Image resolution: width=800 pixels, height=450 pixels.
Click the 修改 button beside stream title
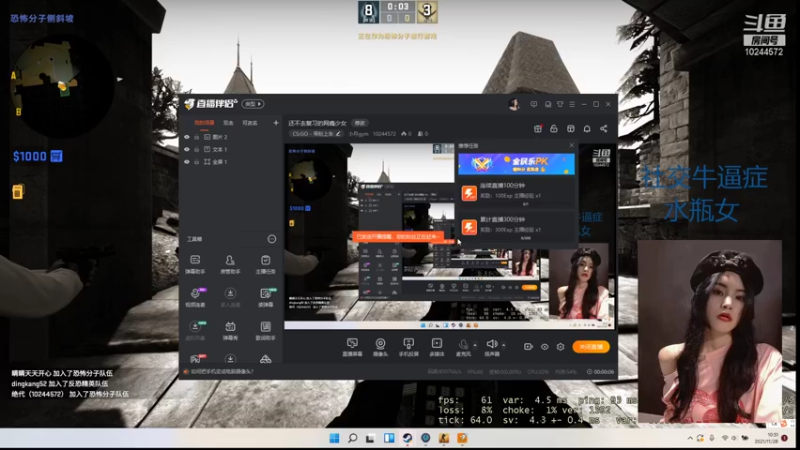(x=360, y=123)
